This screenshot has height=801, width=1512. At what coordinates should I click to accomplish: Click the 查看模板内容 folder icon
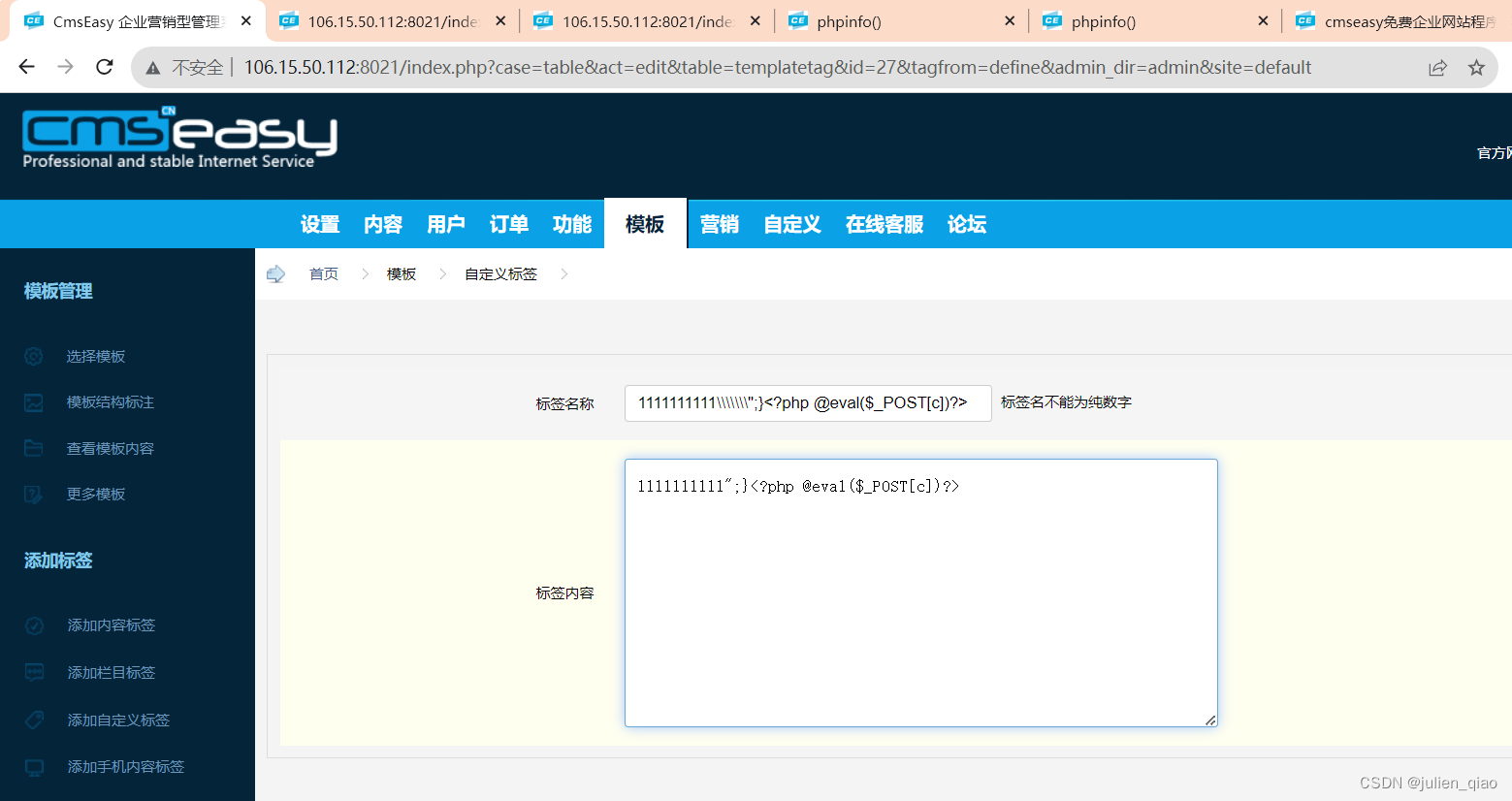[x=34, y=448]
